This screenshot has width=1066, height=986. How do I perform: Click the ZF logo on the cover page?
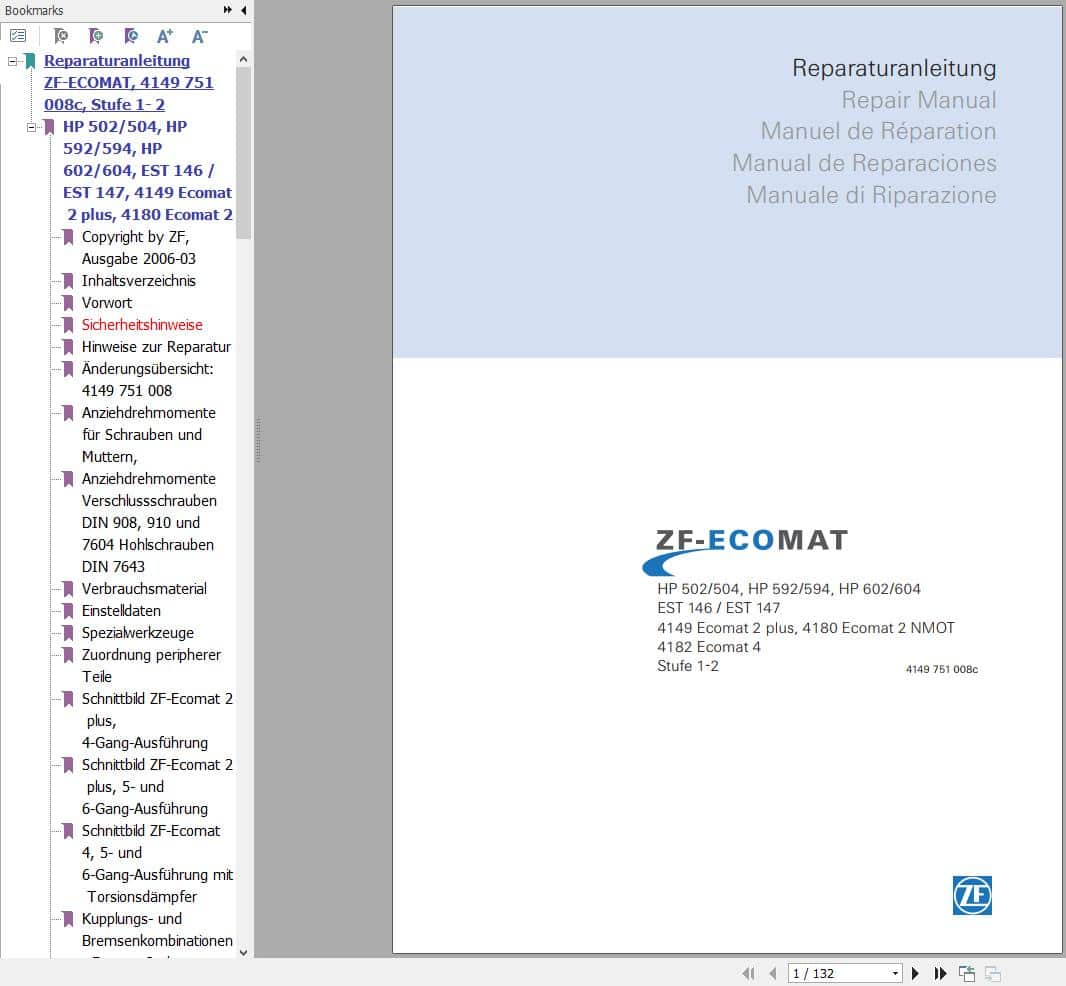pyautogui.click(x=972, y=895)
